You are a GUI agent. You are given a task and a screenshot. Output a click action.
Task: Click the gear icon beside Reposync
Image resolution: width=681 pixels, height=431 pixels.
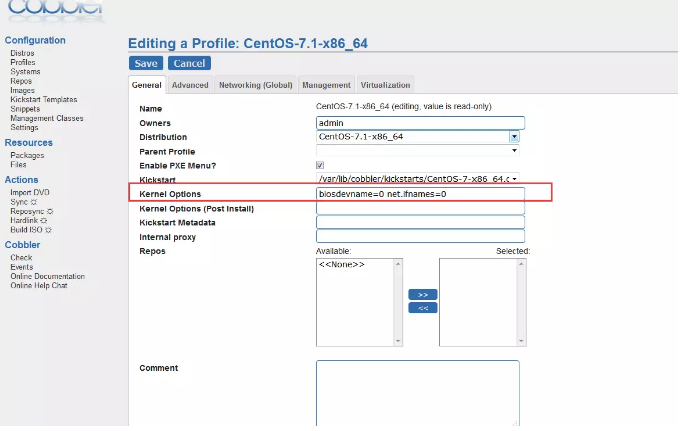(x=50, y=212)
